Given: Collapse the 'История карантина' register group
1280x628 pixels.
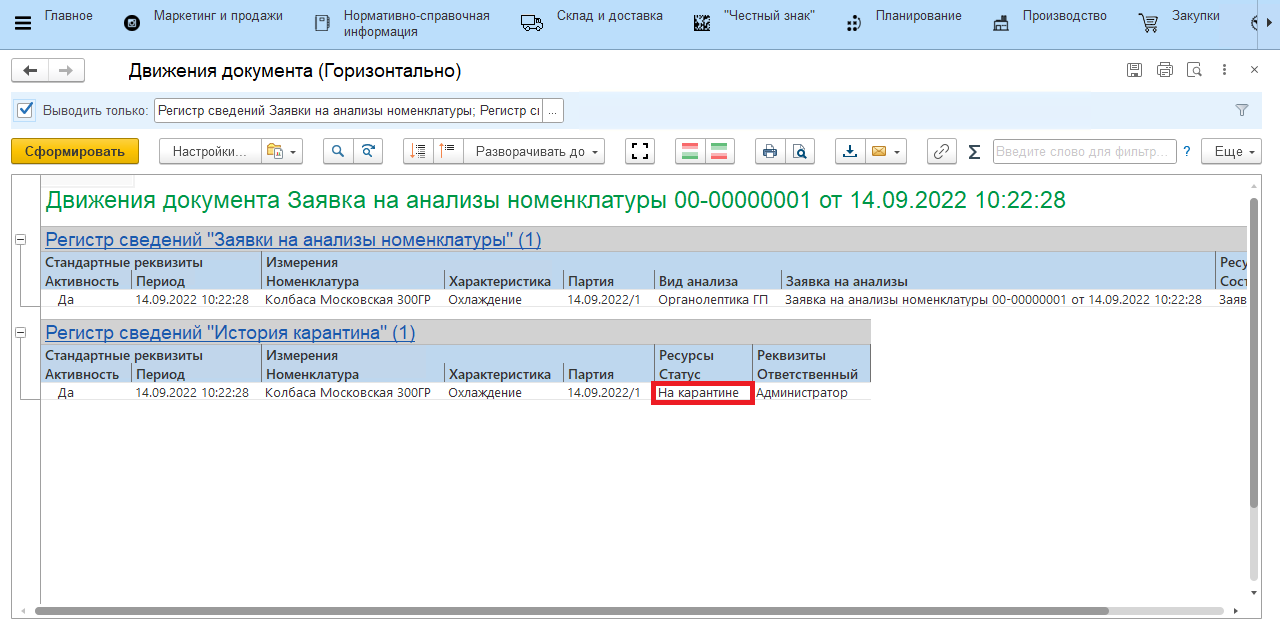Looking at the screenshot, I should coord(20,333).
